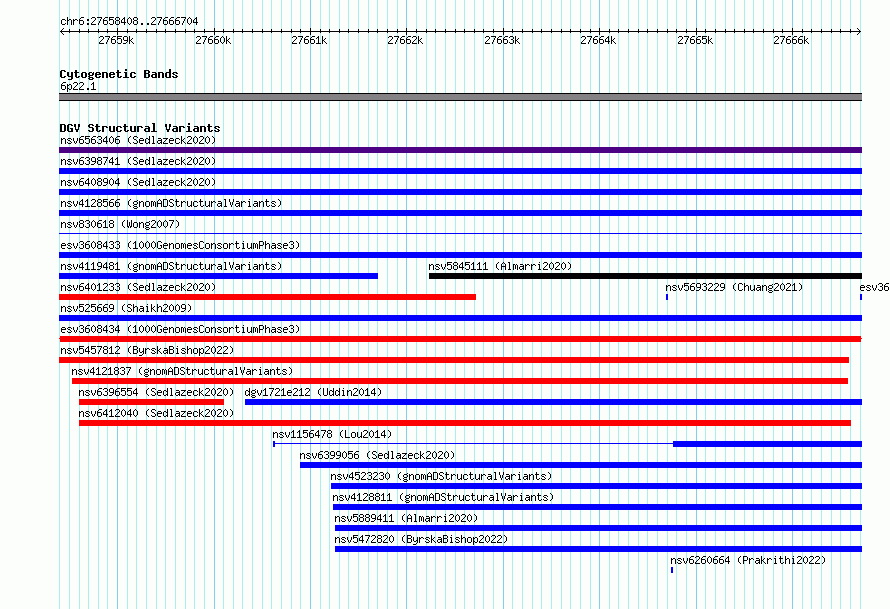Select the red nsv6412040 variant bar

point(465,423)
